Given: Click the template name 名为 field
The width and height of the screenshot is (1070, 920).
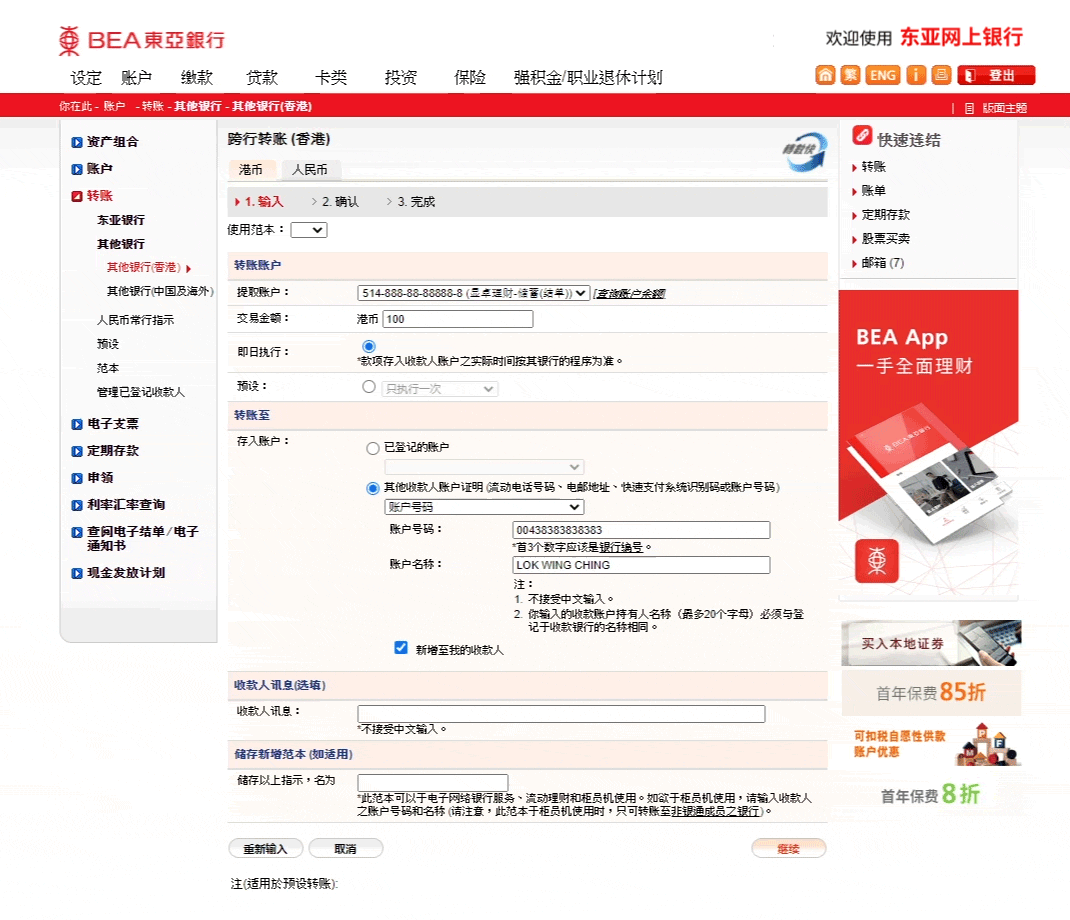Looking at the screenshot, I should pyautogui.click(x=433, y=782).
